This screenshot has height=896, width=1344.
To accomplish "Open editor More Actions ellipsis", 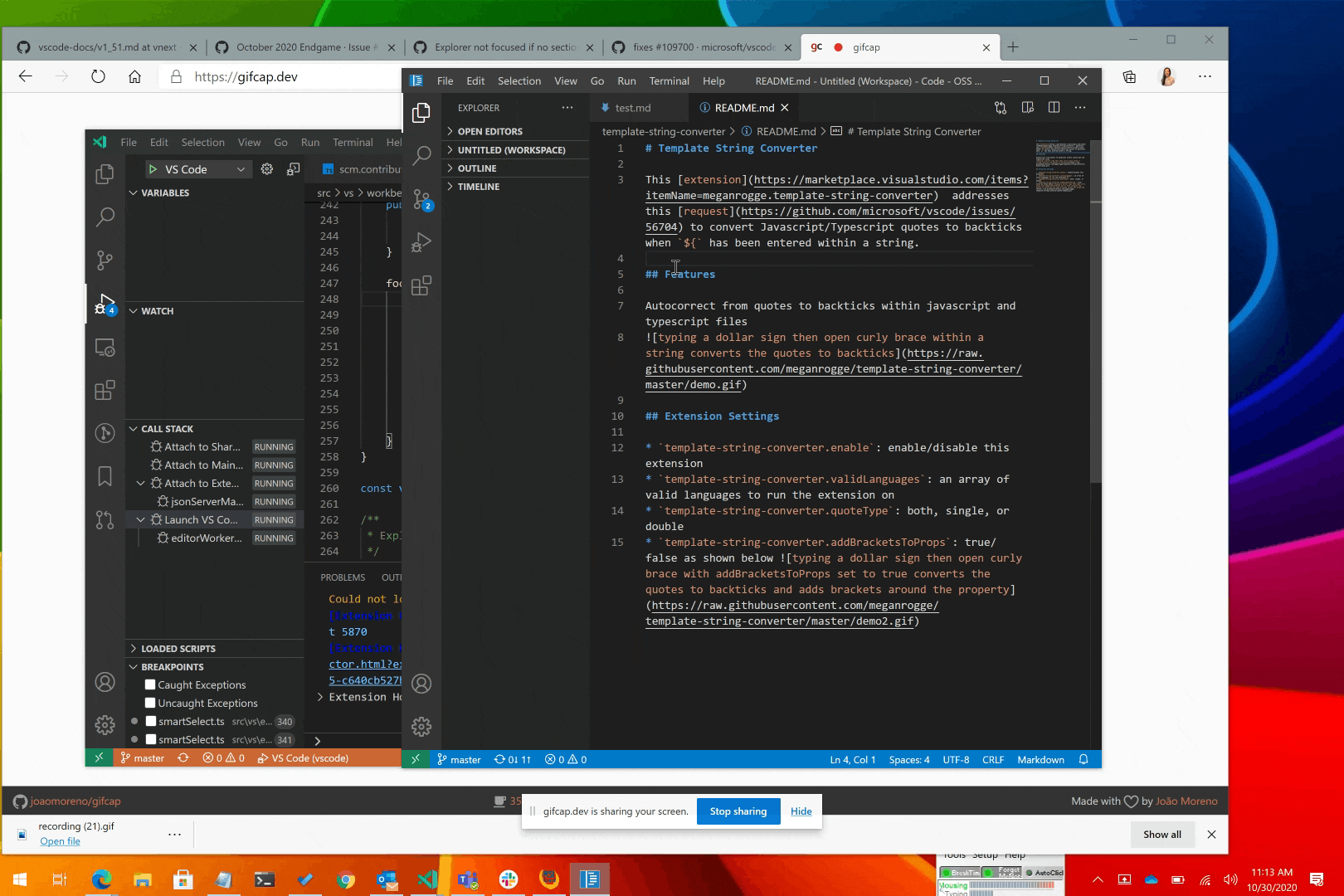I will (1079, 108).
